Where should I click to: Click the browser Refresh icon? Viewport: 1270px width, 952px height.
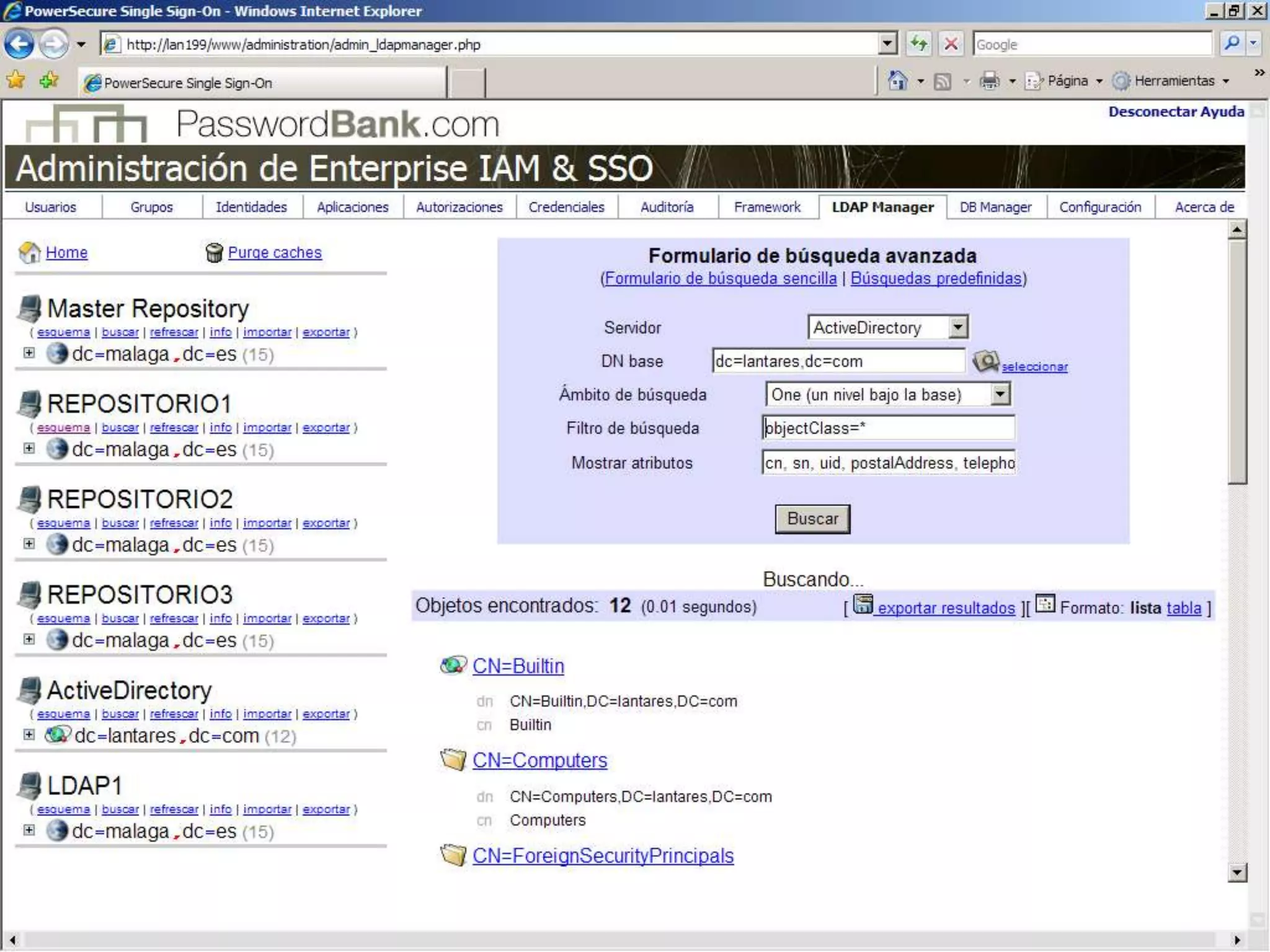[x=919, y=44]
